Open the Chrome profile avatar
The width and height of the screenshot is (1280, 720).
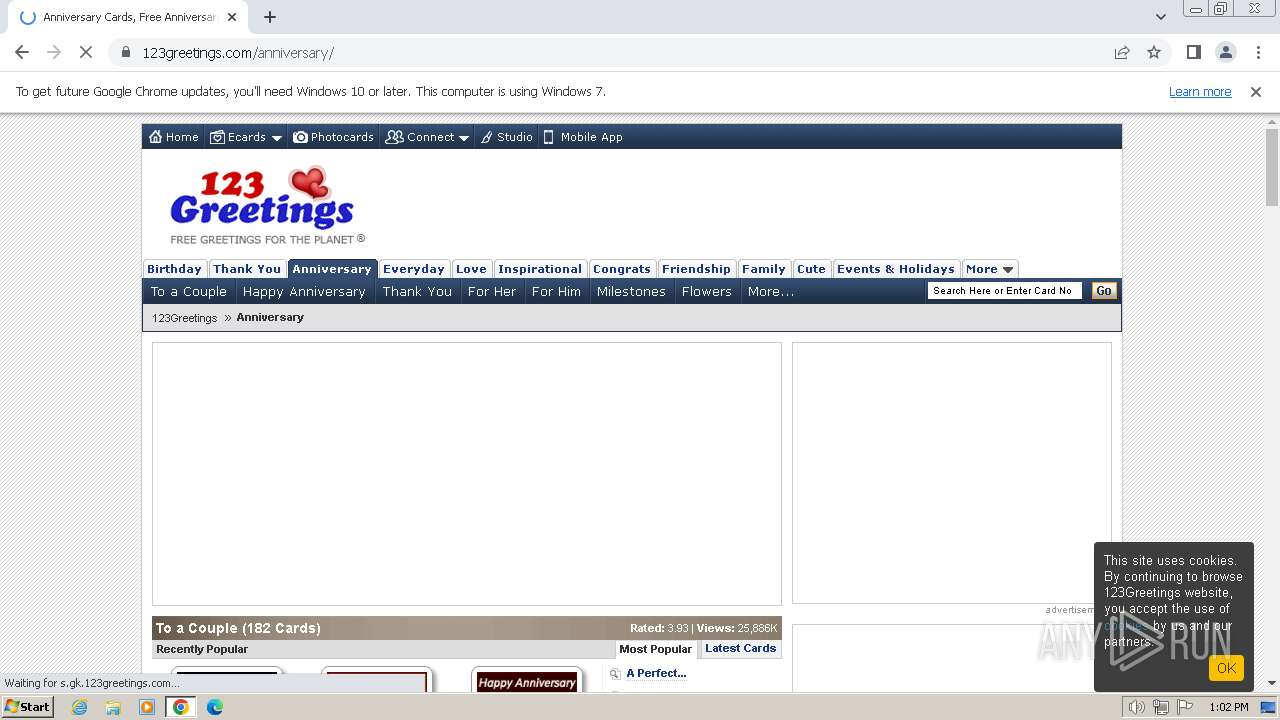(x=1225, y=52)
